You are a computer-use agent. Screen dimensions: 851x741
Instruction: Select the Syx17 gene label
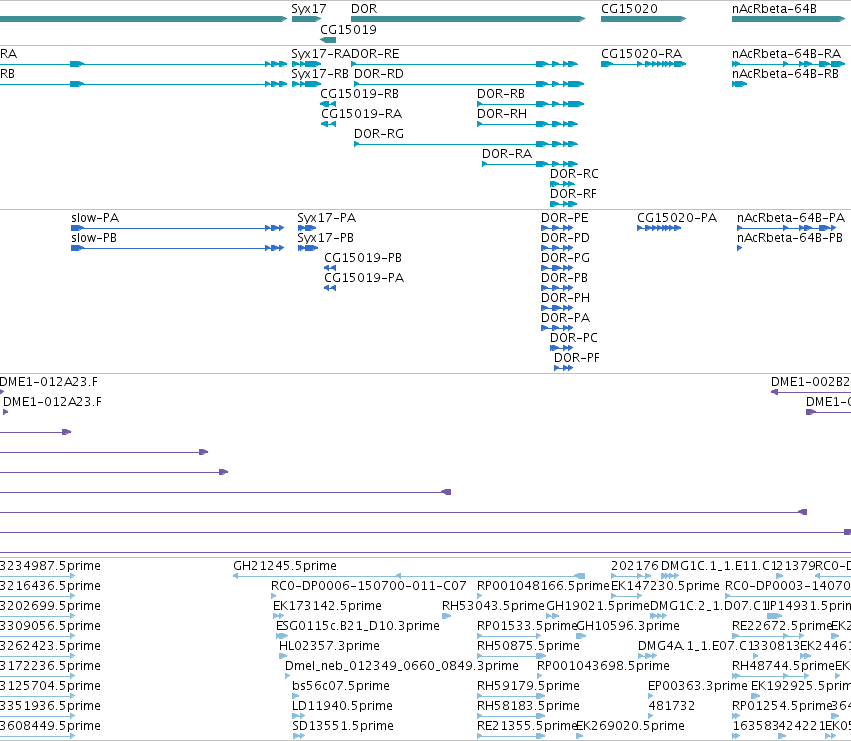(x=309, y=9)
